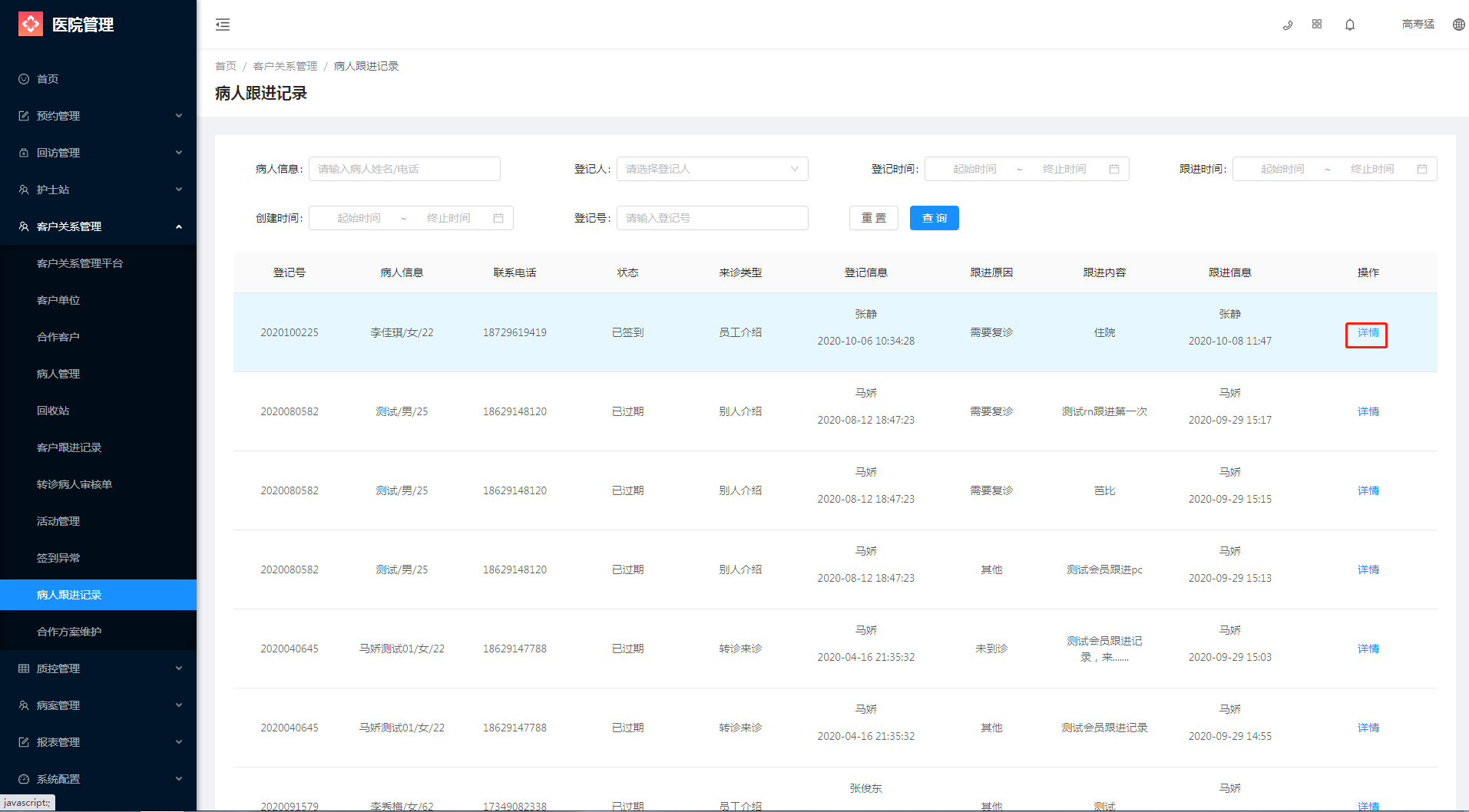This screenshot has width=1469, height=812.
Task: Open 病人管理 submenu item
Action: tap(98, 374)
